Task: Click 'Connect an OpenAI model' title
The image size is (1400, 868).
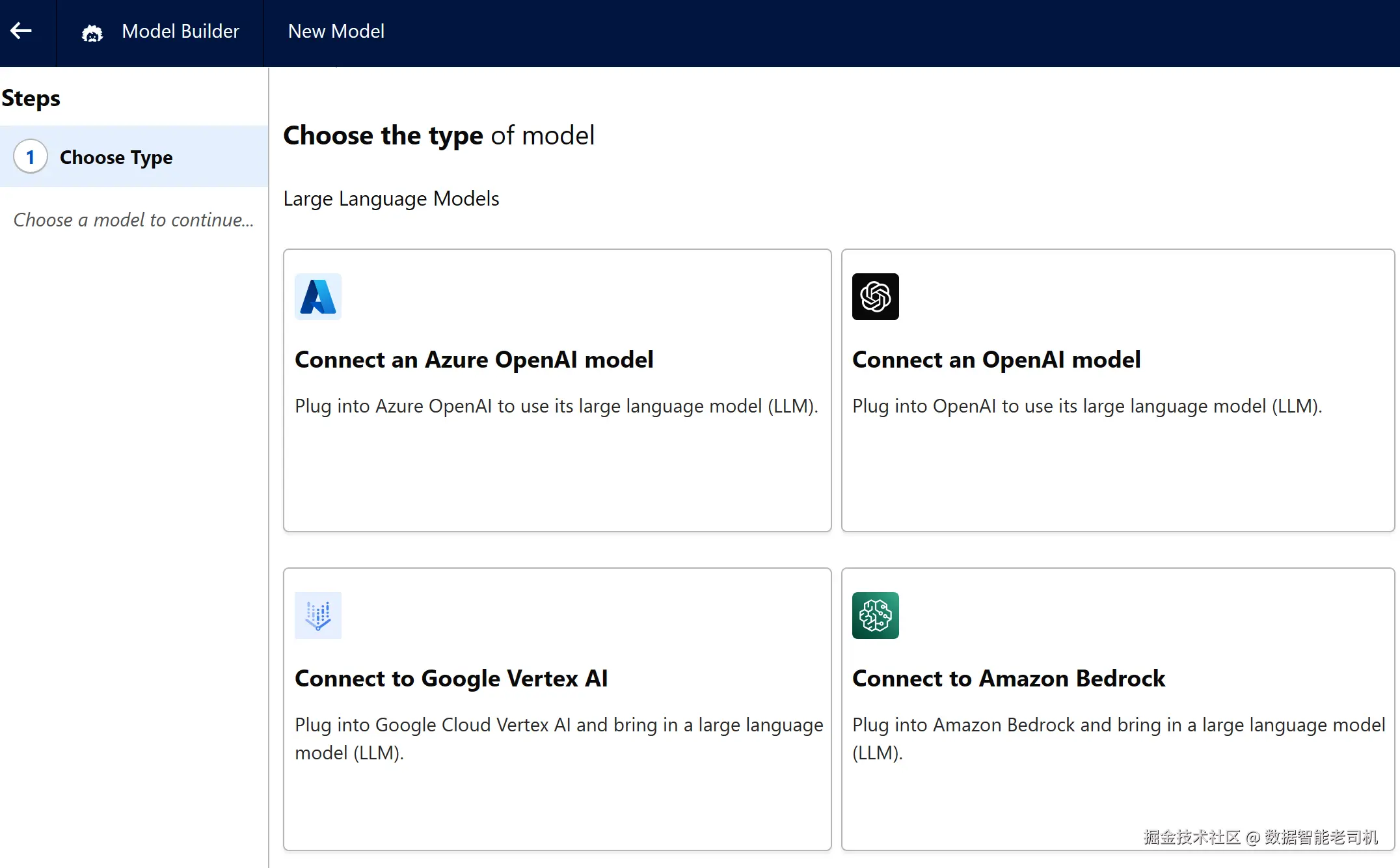Action: pyautogui.click(x=996, y=360)
